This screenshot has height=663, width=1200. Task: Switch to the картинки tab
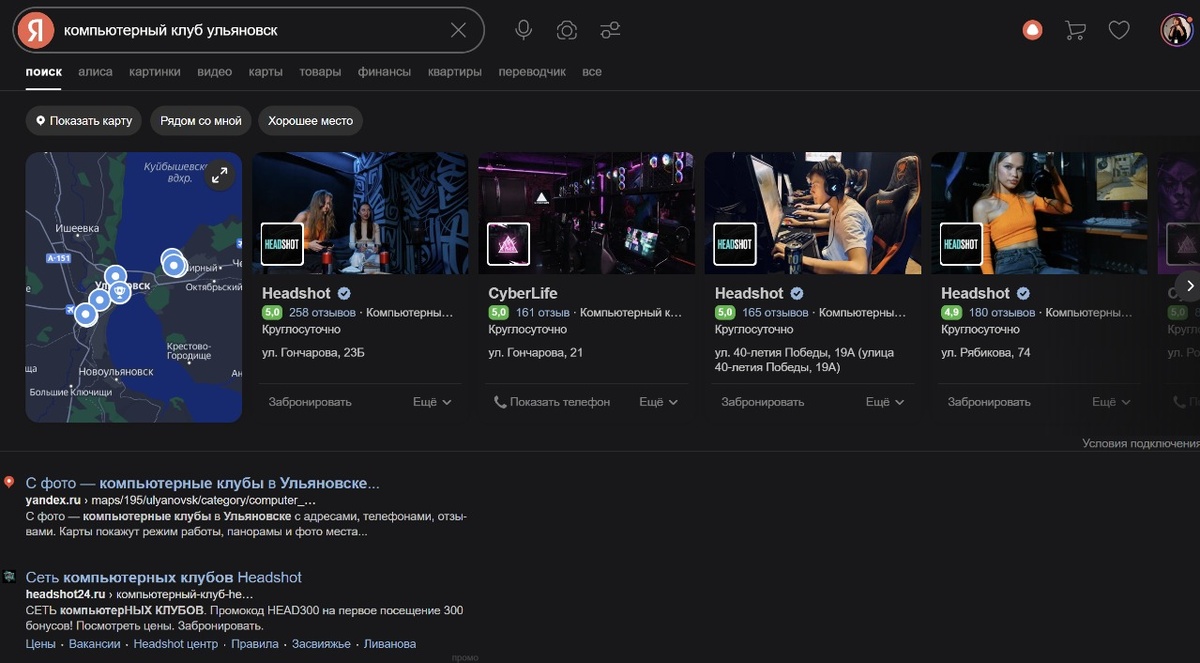click(x=155, y=72)
